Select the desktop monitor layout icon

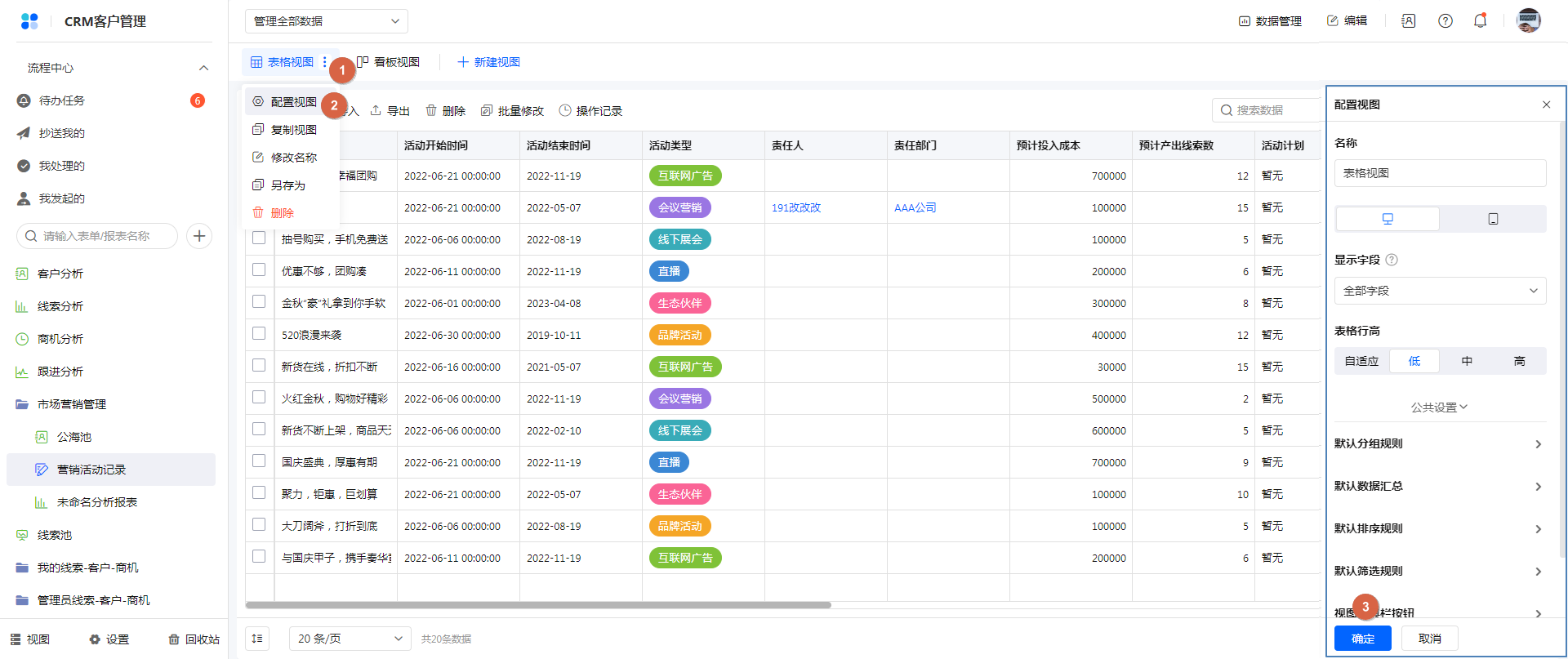1388,219
